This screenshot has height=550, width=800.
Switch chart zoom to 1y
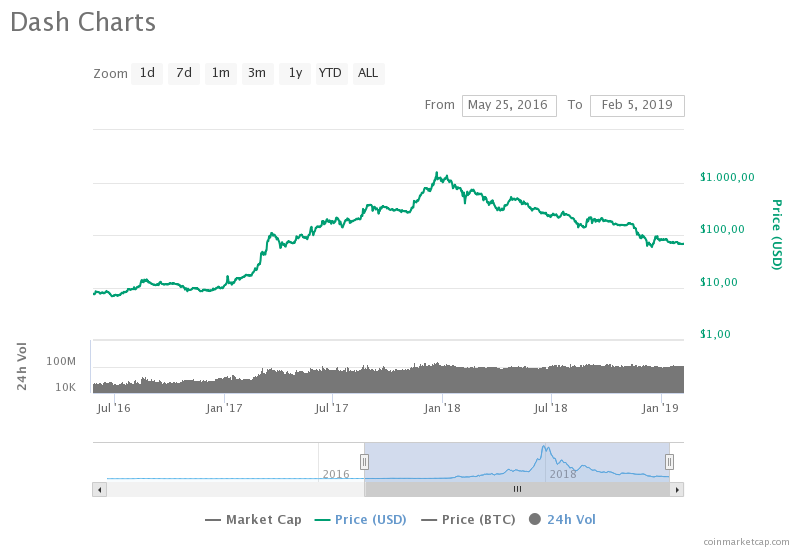295,73
